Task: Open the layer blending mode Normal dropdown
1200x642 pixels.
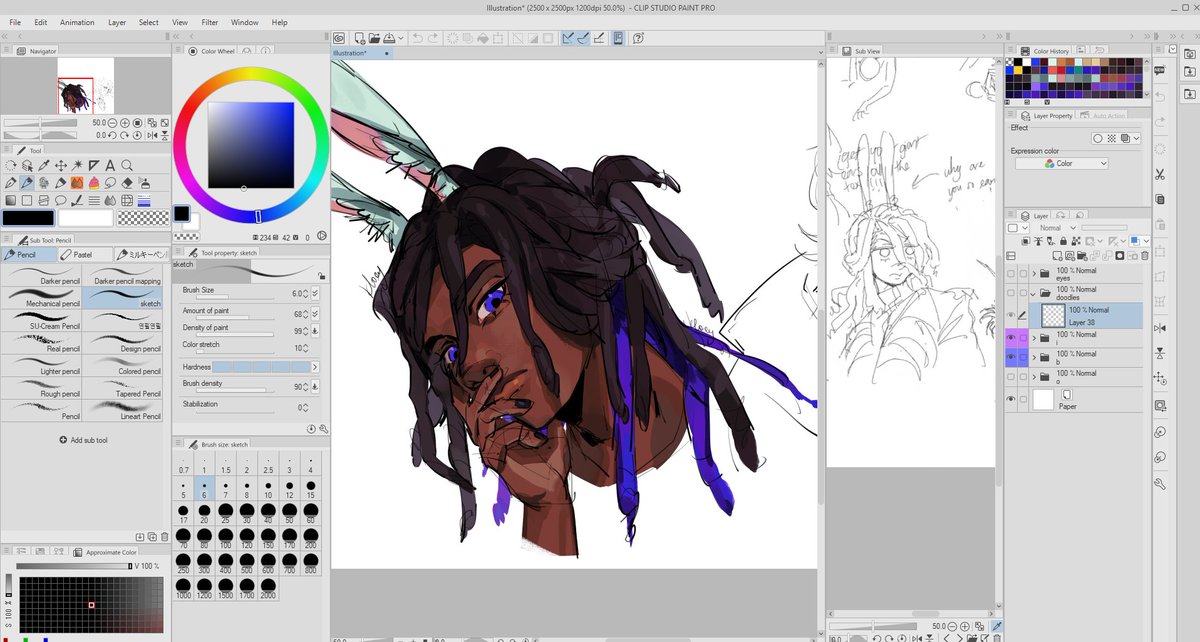Action: (1058, 228)
